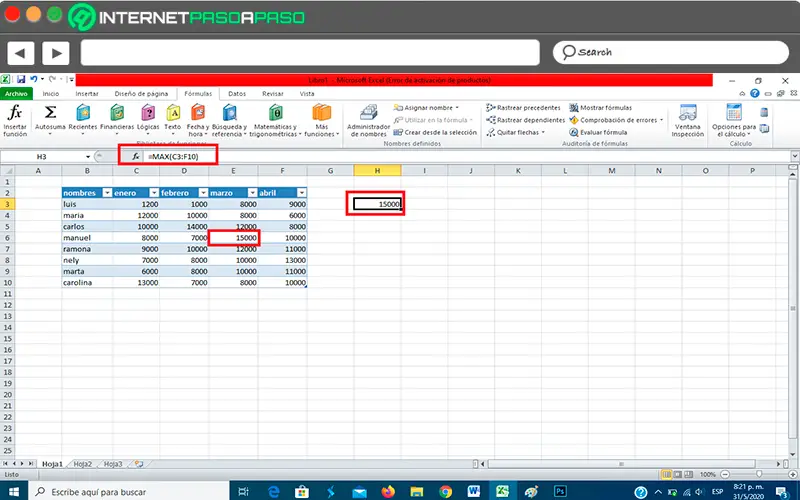Open Búsqueda y referencia functions

click(x=229, y=120)
